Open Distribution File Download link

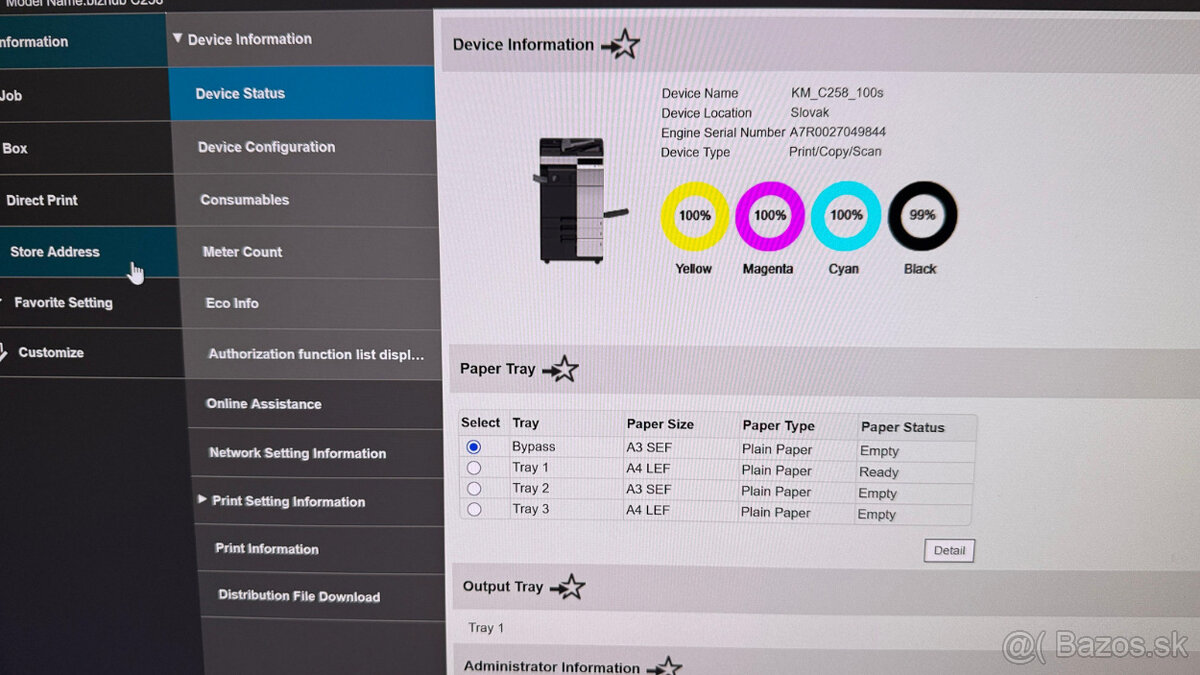pyautogui.click(x=299, y=597)
